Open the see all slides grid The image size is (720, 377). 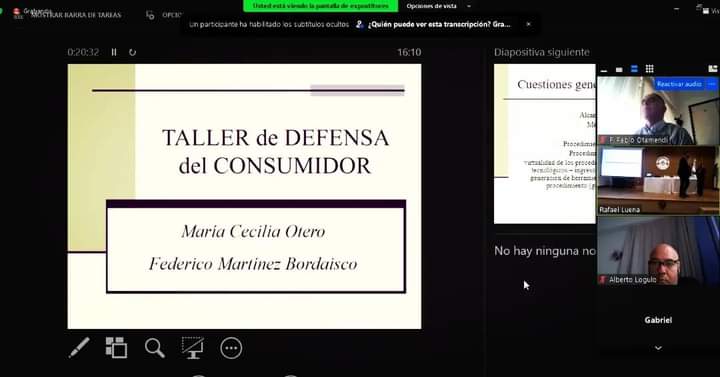coord(116,348)
